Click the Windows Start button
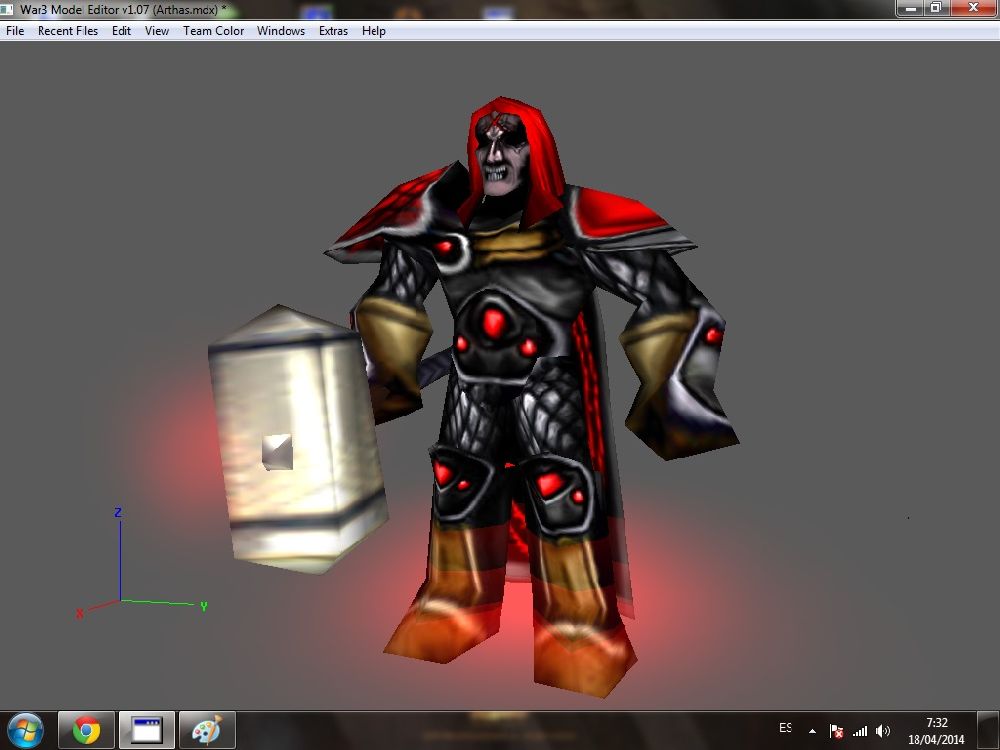This screenshot has height=750, width=1000. pyautogui.click(x=25, y=730)
